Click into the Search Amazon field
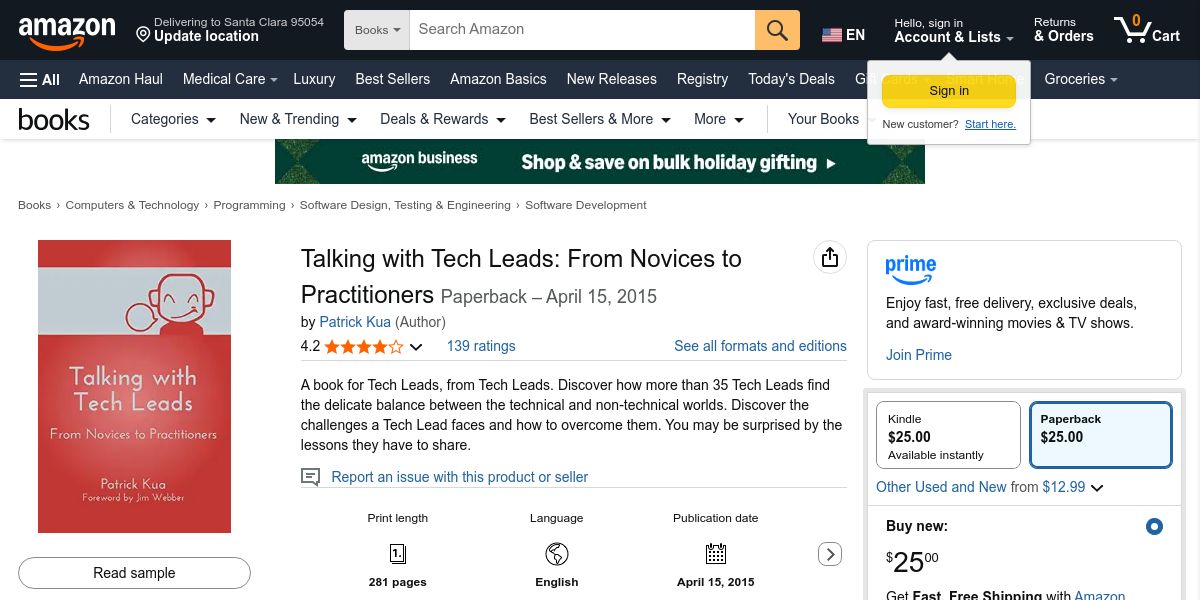The height and width of the screenshot is (600, 1200). tap(582, 30)
